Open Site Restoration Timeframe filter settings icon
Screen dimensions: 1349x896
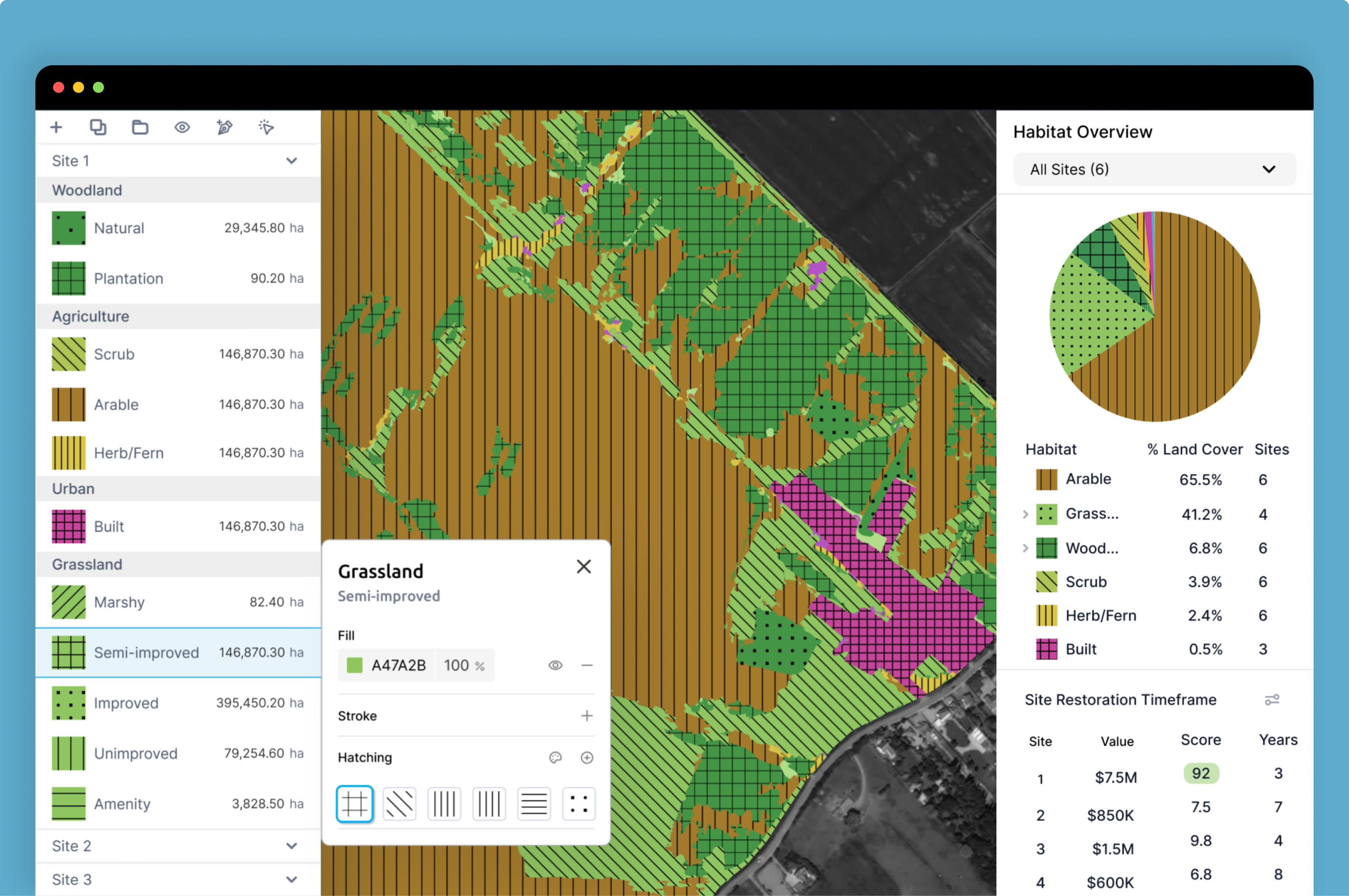pyautogui.click(x=1272, y=700)
